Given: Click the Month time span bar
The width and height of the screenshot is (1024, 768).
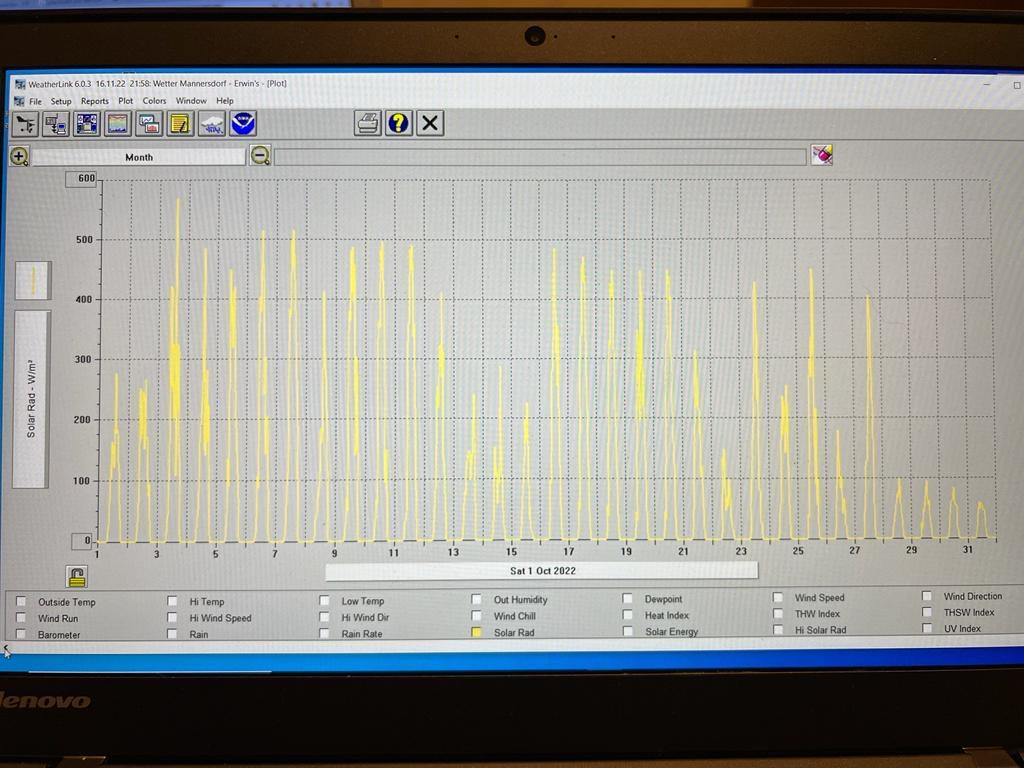Looking at the screenshot, I should [139, 157].
